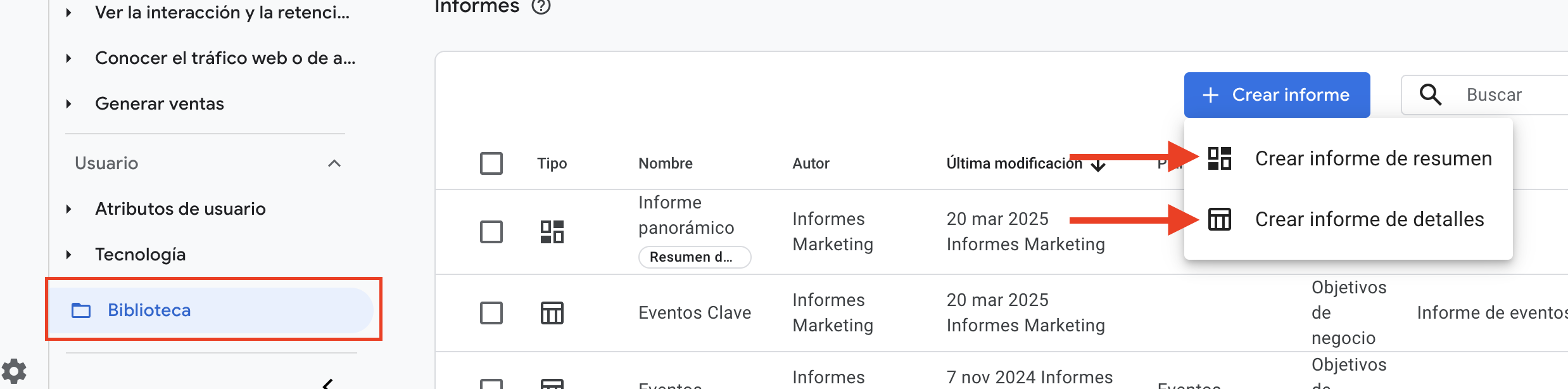Toggle the select-all checkbox in table header

pyautogui.click(x=491, y=163)
